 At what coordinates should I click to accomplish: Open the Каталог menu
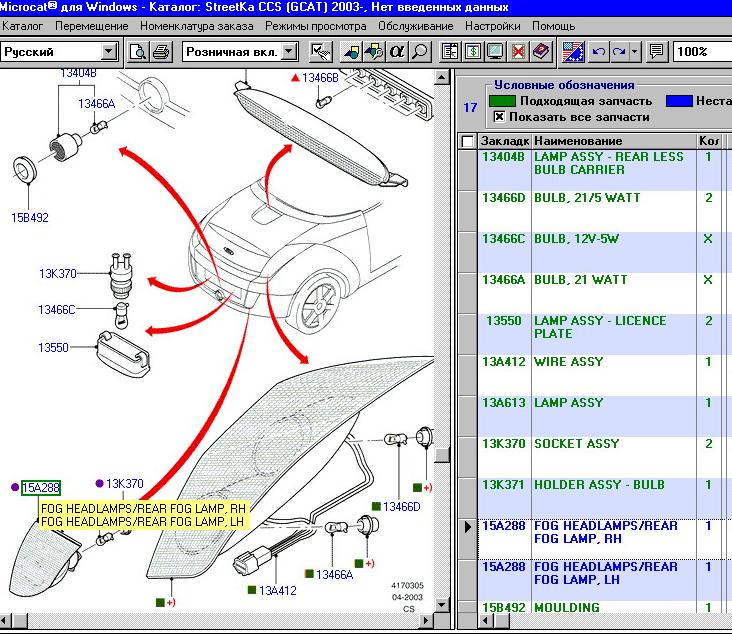point(22,26)
